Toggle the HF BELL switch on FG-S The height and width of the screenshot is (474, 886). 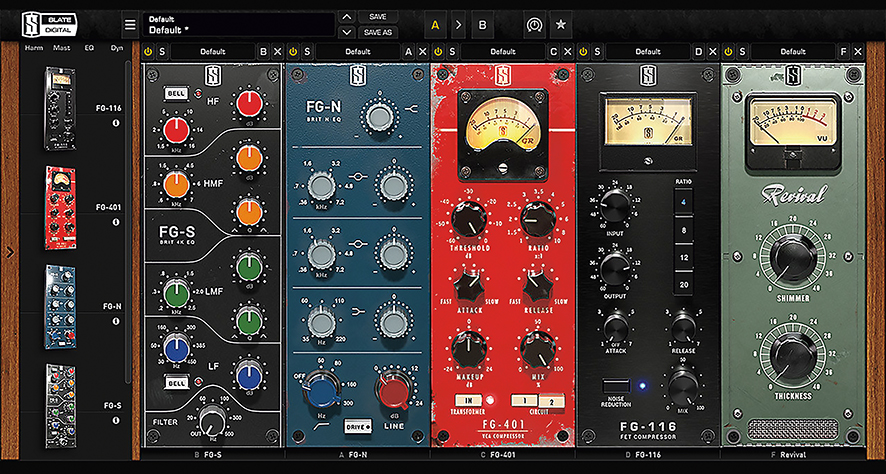click(176, 93)
